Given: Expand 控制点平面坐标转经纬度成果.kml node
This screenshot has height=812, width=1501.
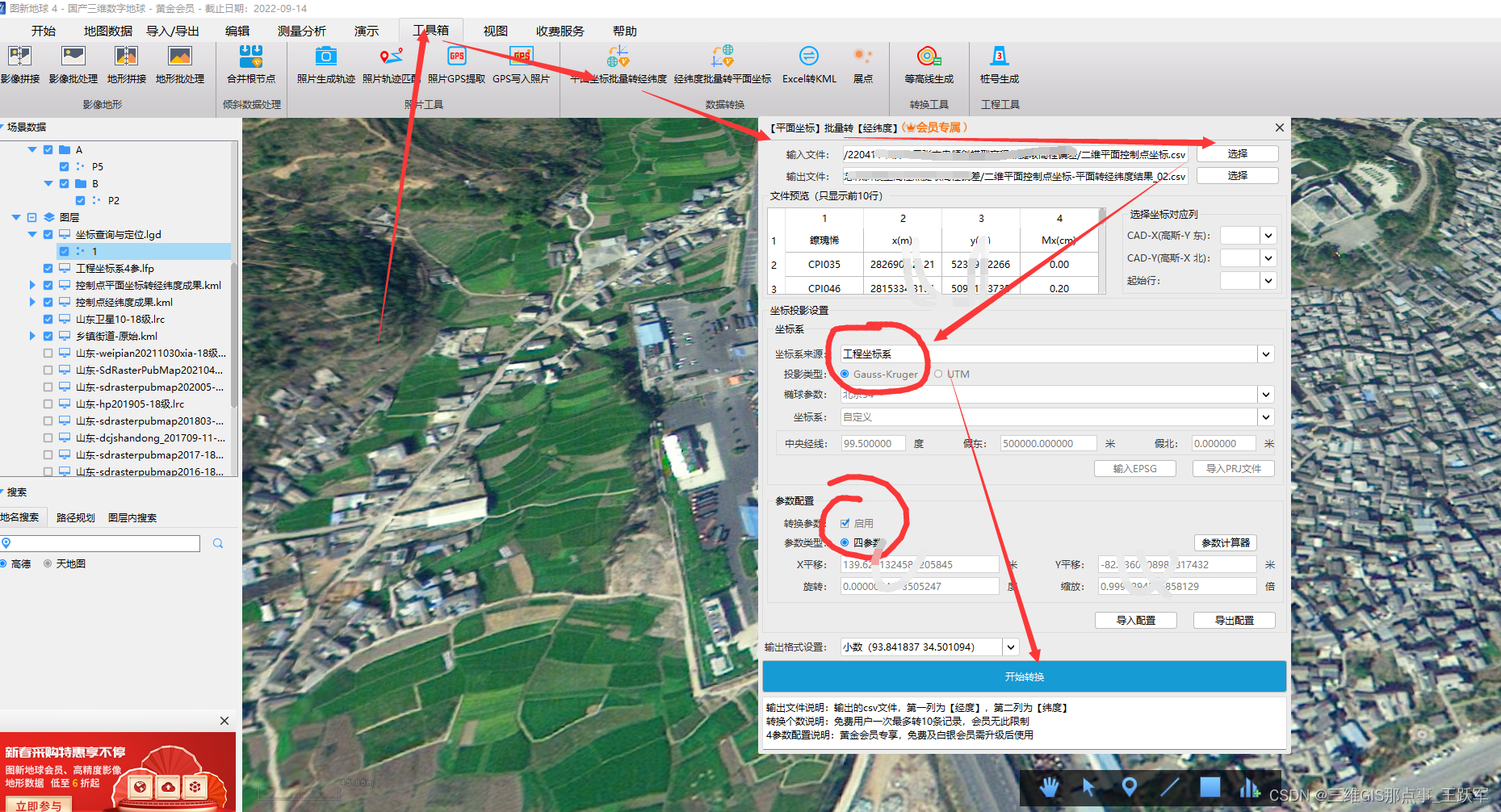Looking at the screenshot, I should 31,285.
